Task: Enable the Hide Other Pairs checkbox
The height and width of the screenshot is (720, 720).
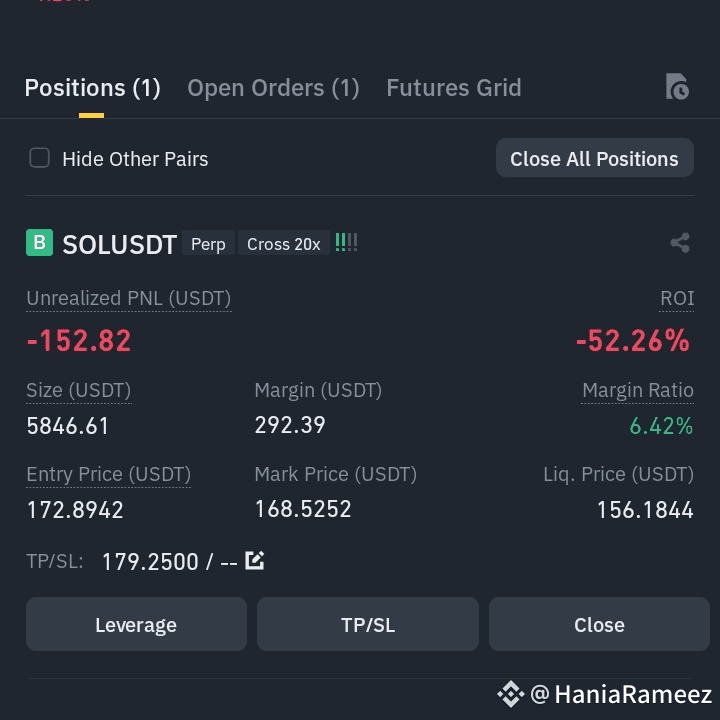Action: click(39, 158)
